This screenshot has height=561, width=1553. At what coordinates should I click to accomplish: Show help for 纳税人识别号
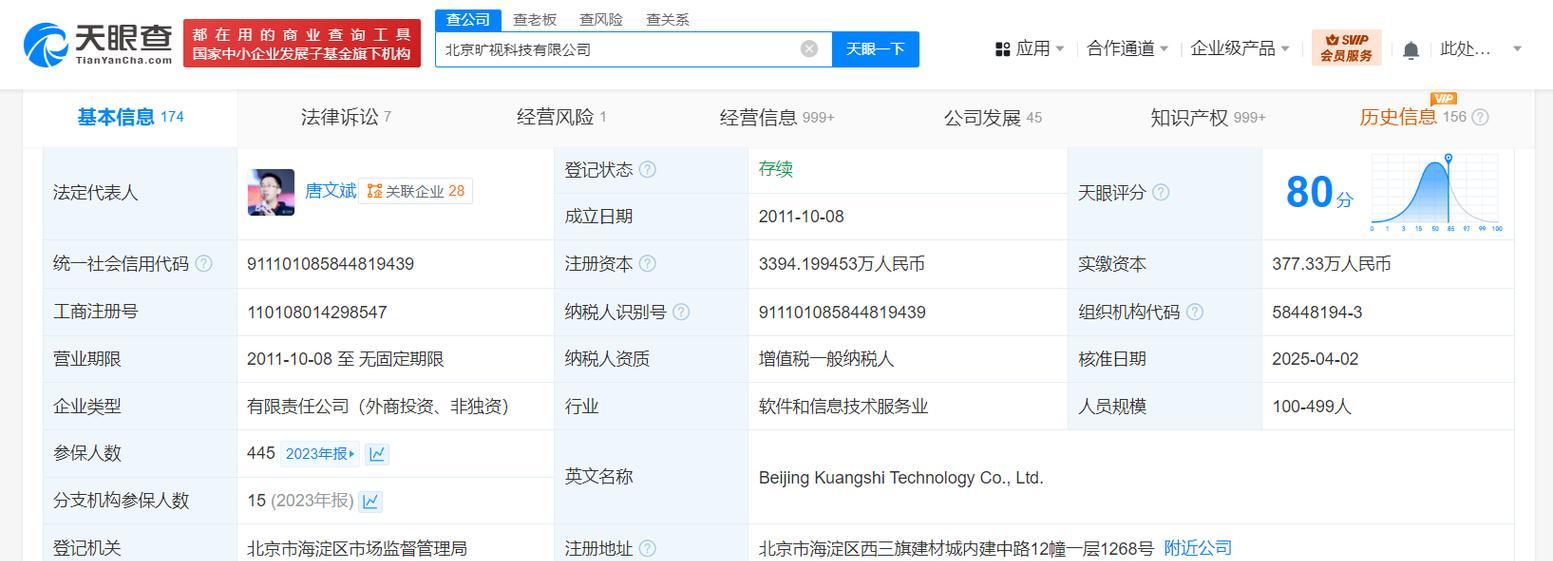click(681, 312)
